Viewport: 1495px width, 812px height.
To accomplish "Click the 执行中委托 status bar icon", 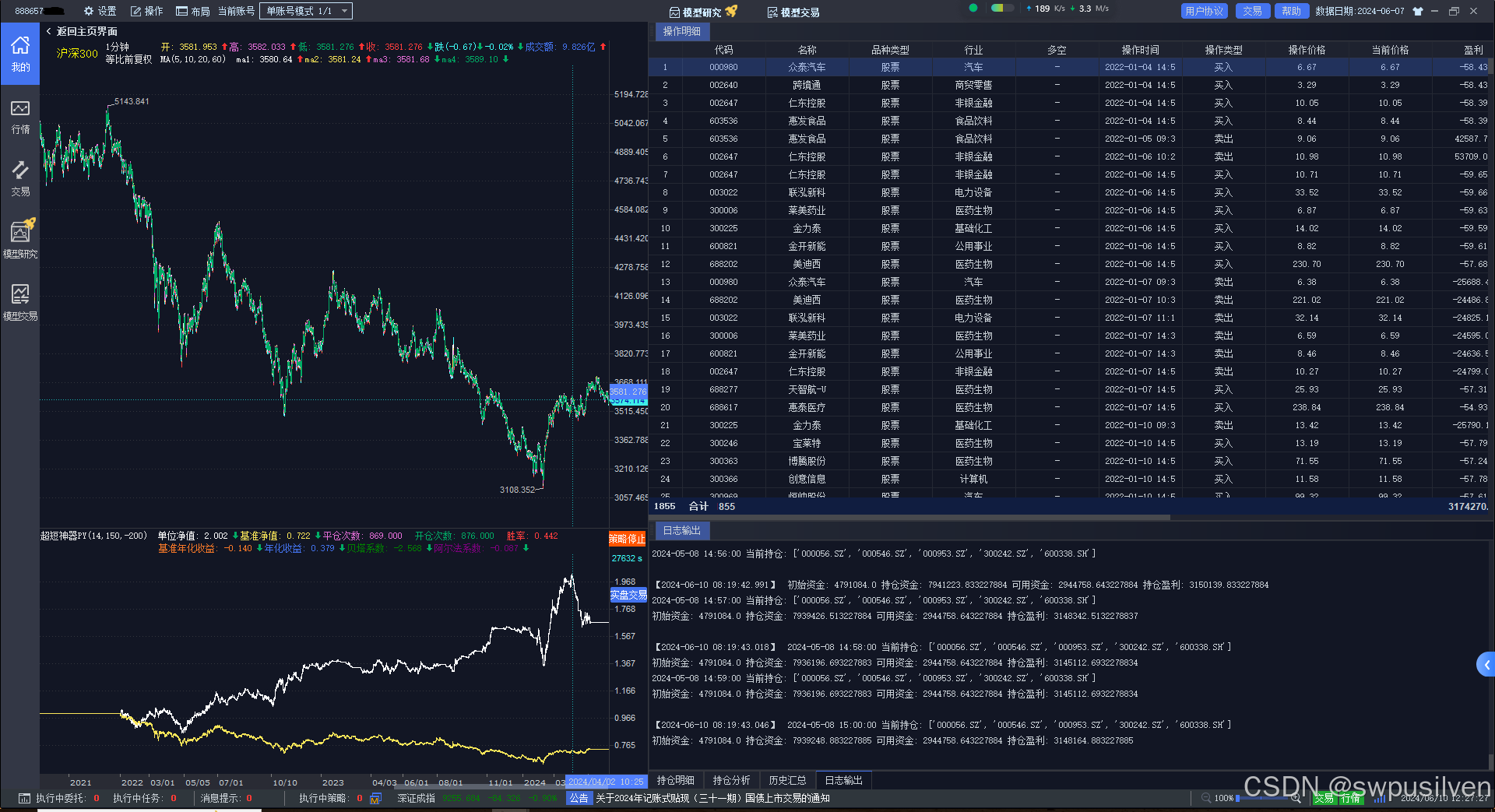I will [x=24, y=798].
